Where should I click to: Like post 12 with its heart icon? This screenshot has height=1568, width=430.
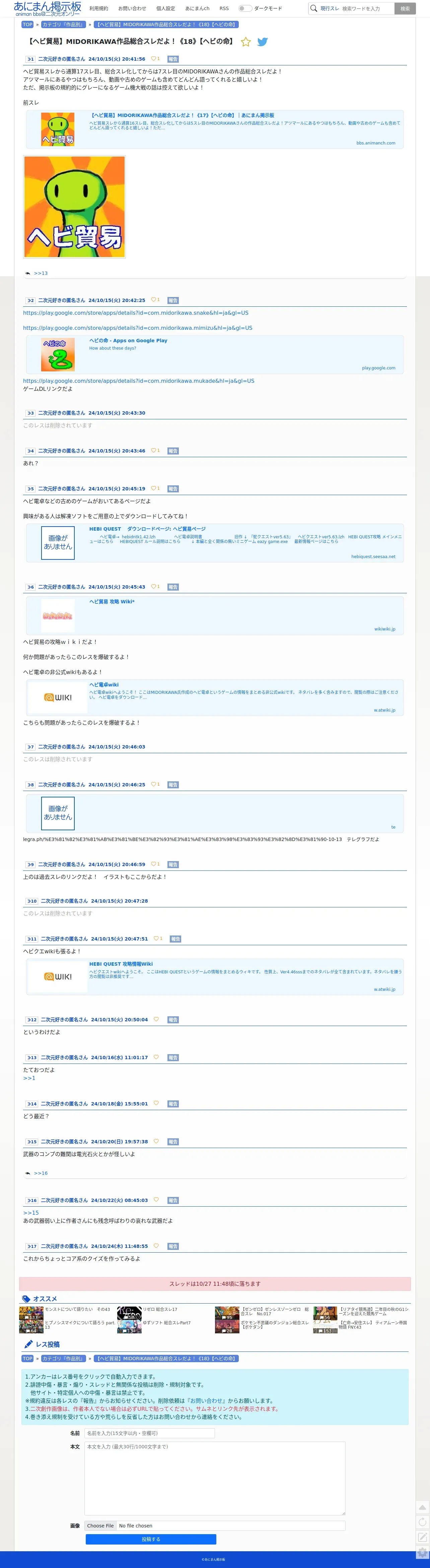point(156,1020)
